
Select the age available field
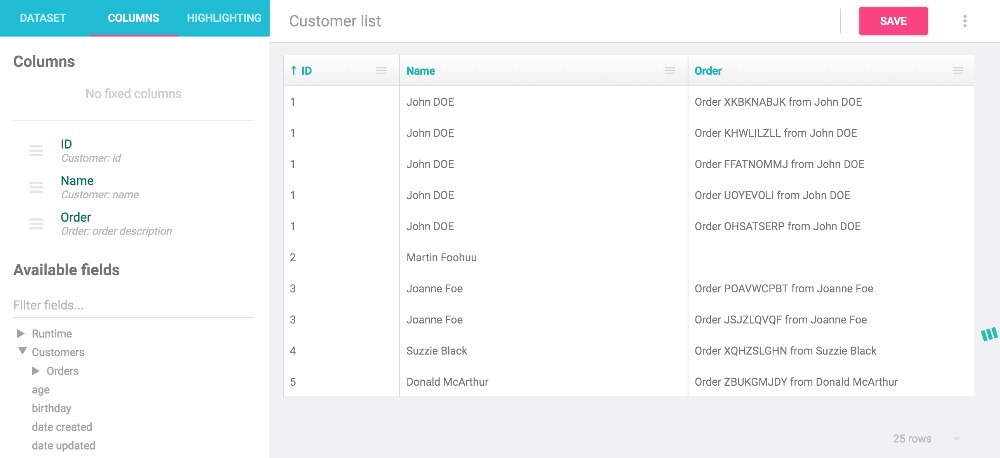41,390
